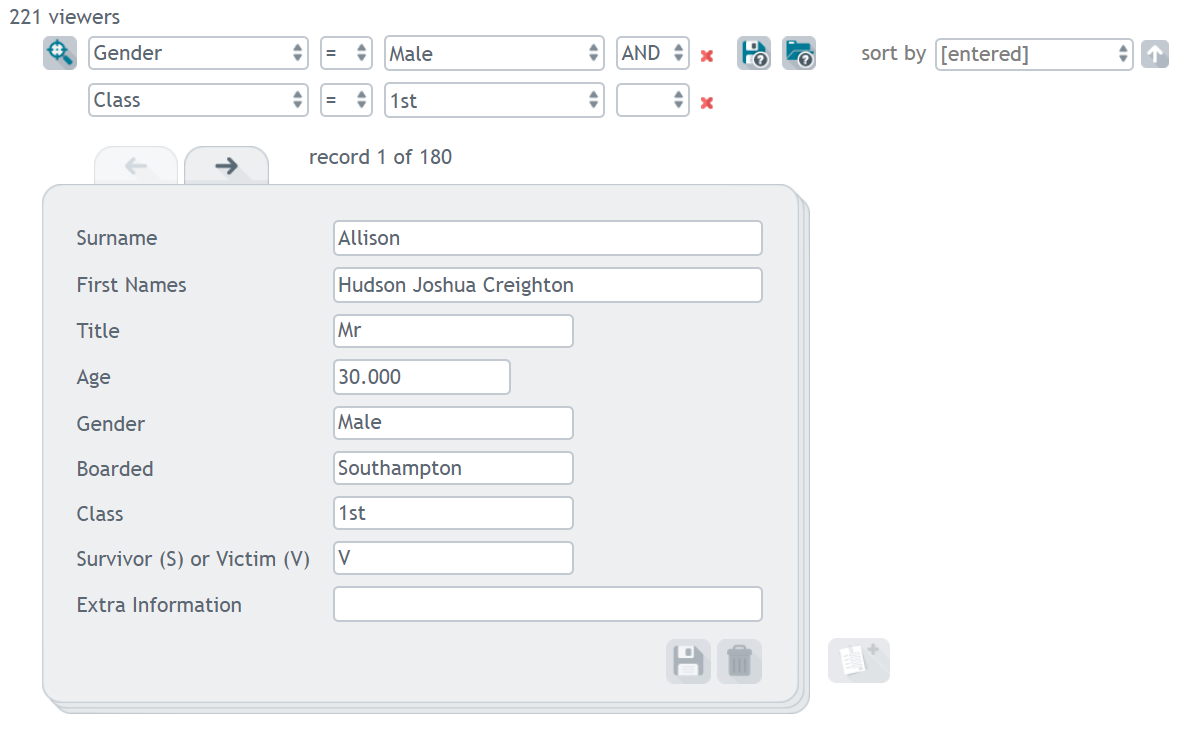This screenshot has height=730, width=1196.
Task: Remove the Gender filter with the red X
Action: (x=707, y=56)
